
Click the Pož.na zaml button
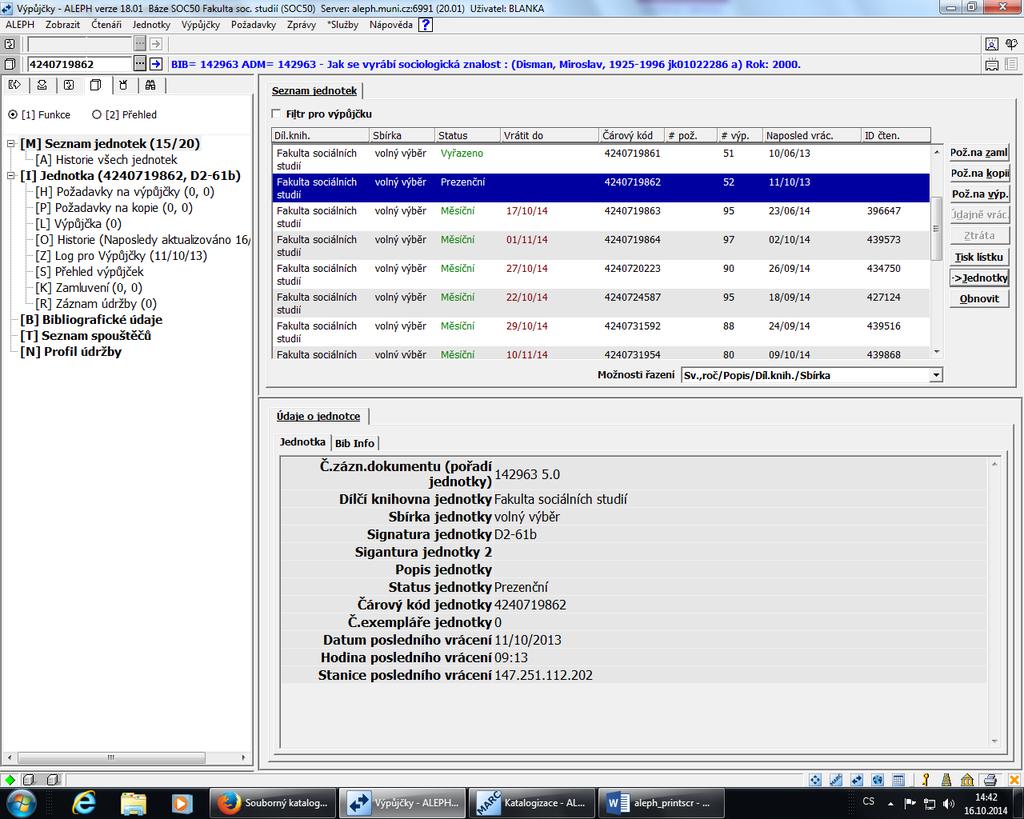tap(979, 152)
